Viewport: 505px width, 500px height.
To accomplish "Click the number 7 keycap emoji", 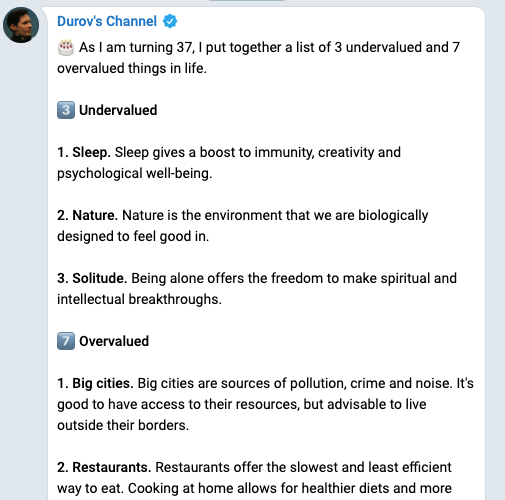I will tap(66, 341).
